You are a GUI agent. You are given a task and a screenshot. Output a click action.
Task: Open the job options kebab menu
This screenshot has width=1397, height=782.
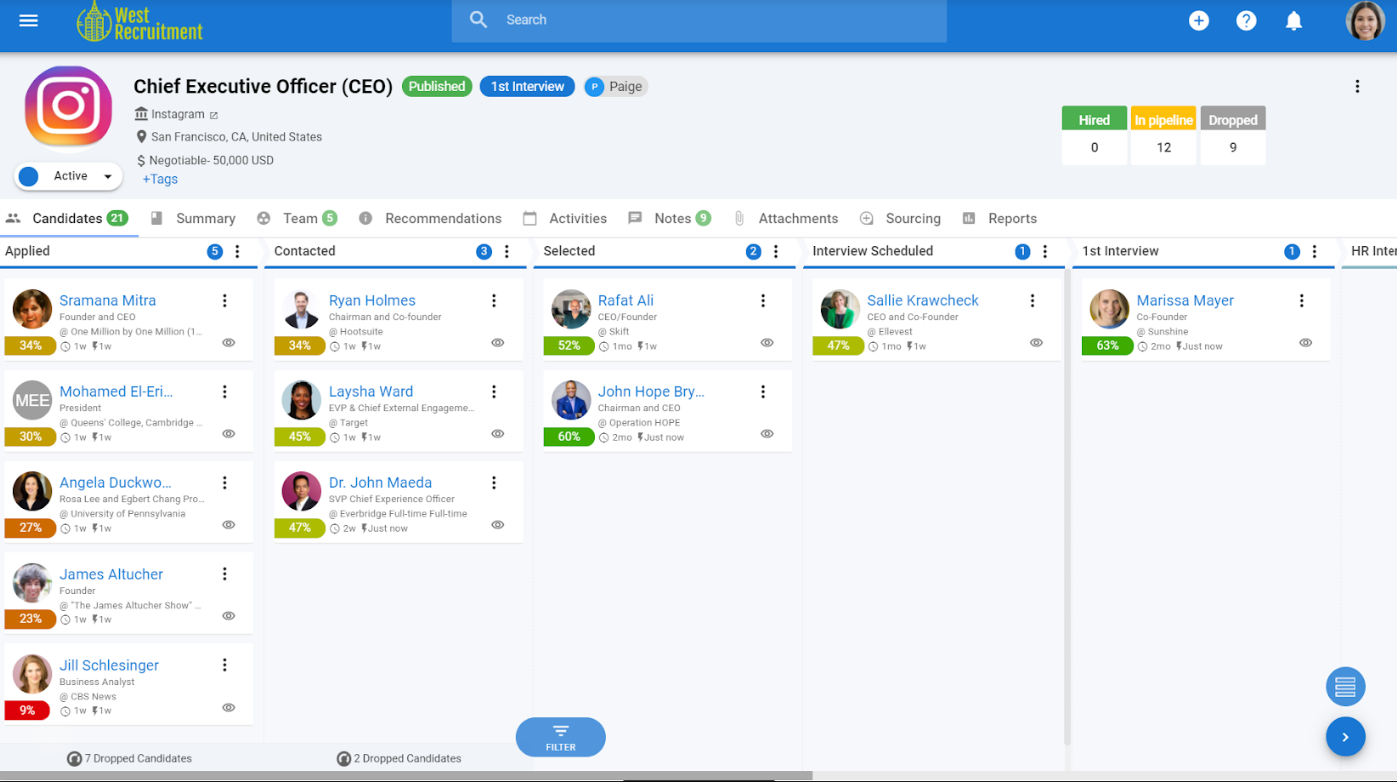(x=1357, y=87)
